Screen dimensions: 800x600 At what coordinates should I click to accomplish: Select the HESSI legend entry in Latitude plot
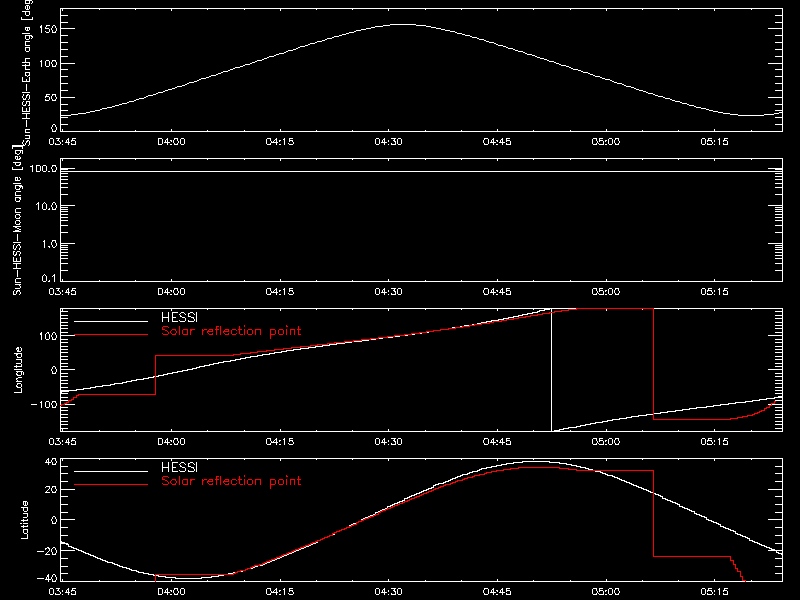(179, 467)
